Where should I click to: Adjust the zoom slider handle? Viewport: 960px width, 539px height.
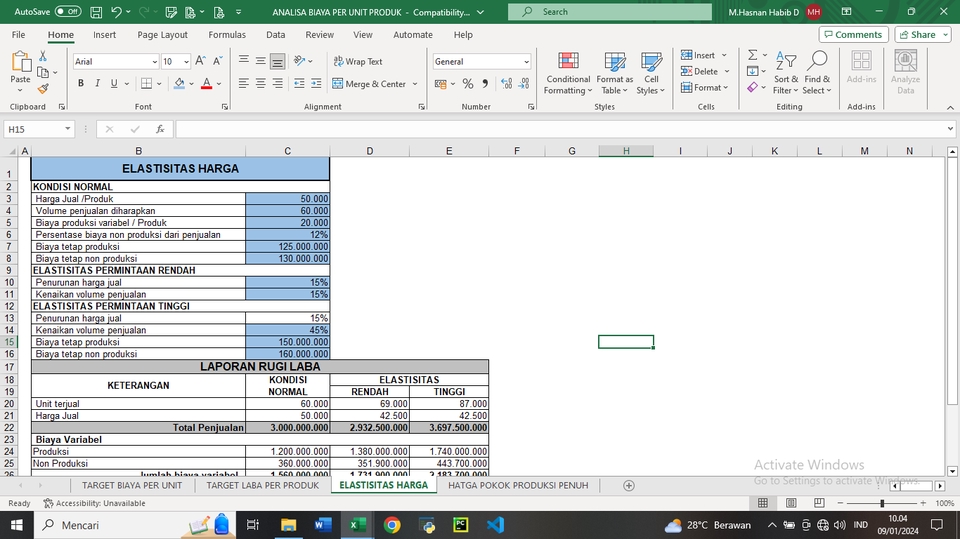pos(882,503)
